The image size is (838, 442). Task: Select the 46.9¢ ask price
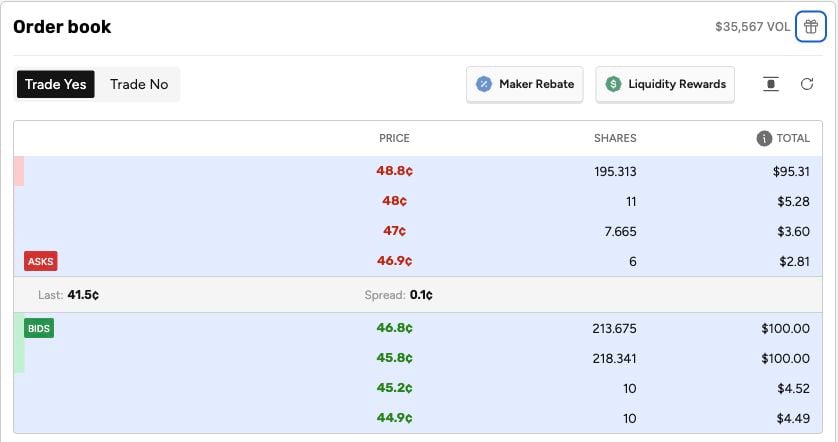(x=394, y=261)
